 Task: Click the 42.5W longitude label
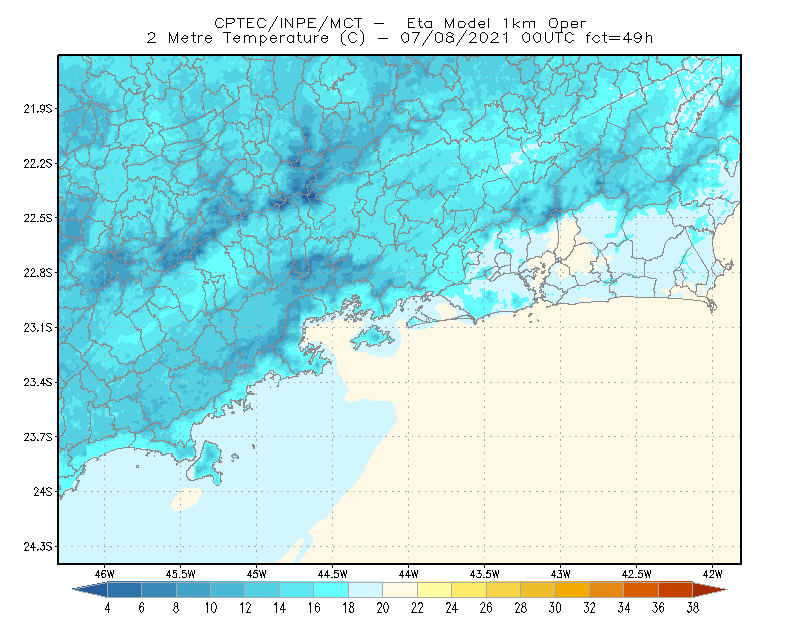click(x=637, y=574)
